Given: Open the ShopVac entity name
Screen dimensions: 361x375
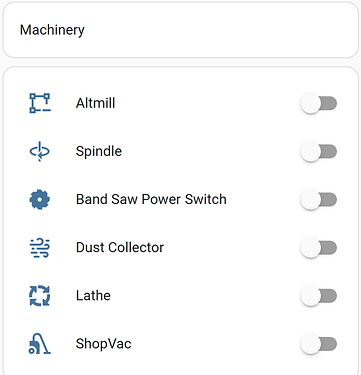Looking at the screenshot, I should pos(104,344).
